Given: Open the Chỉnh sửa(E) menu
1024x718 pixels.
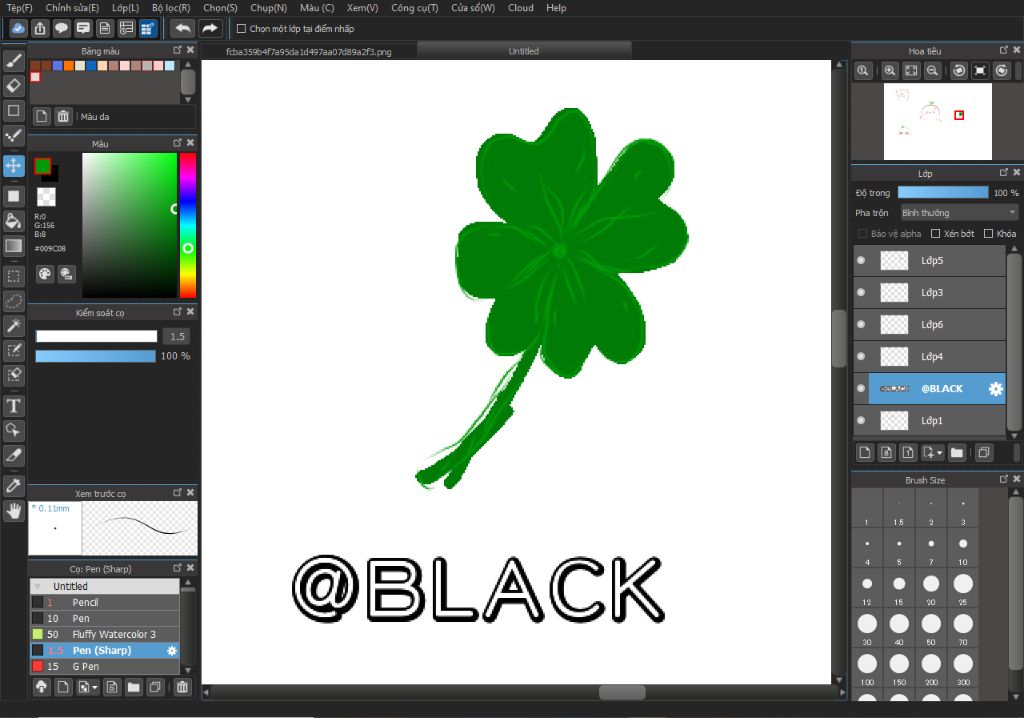Looking at the screenshot, I should pos(72,8).
